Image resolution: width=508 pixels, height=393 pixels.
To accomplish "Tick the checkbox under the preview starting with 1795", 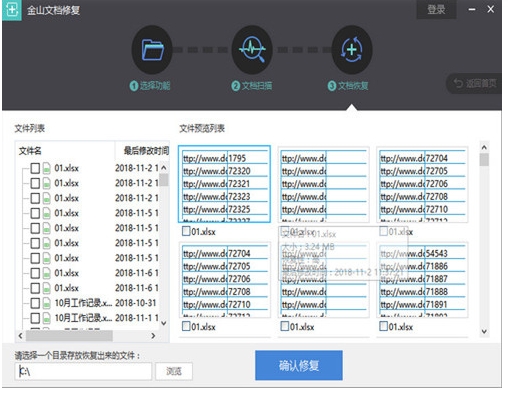I will pyautogui.click(x=186, y=231).
